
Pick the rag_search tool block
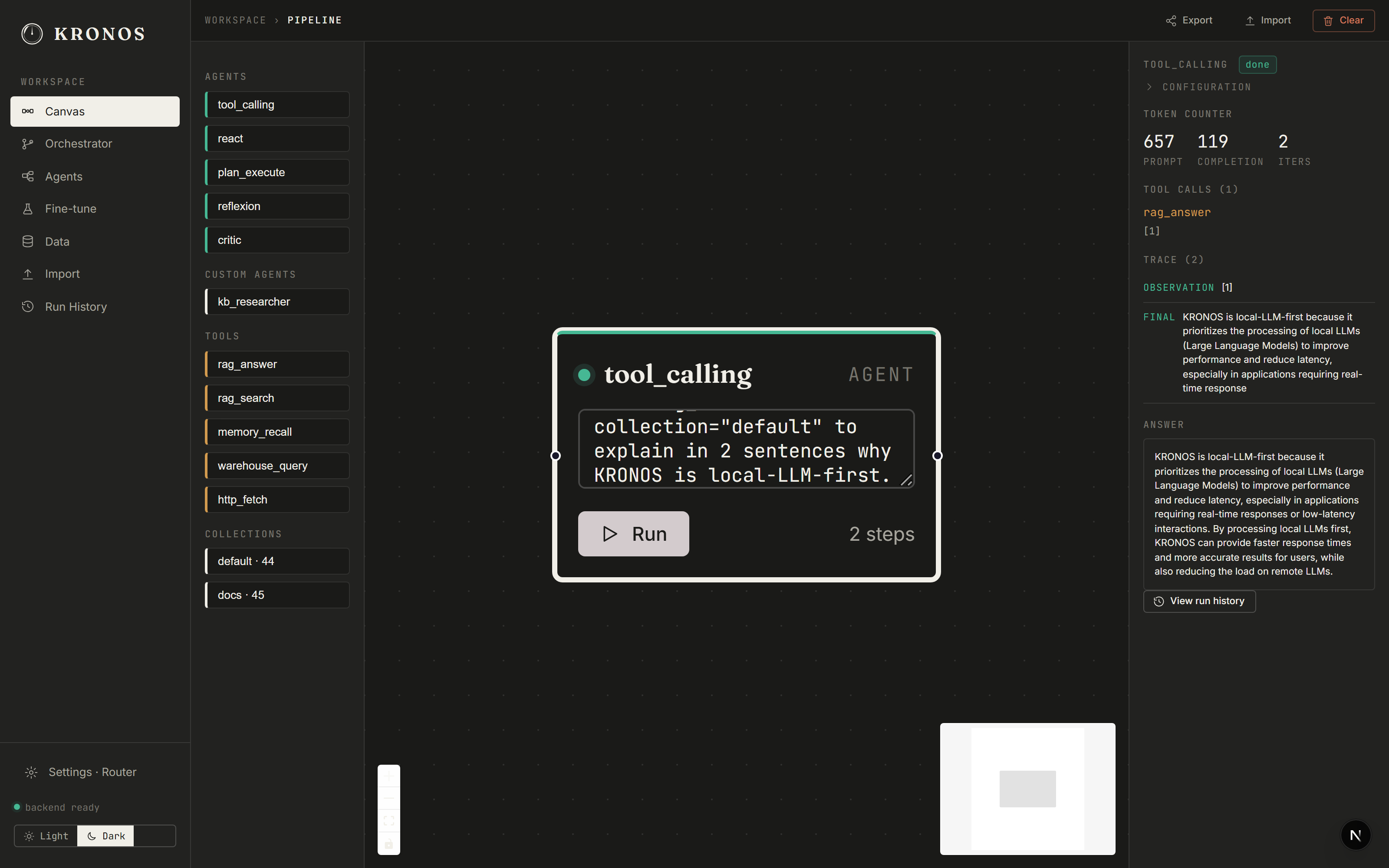(x=277, y=398)
